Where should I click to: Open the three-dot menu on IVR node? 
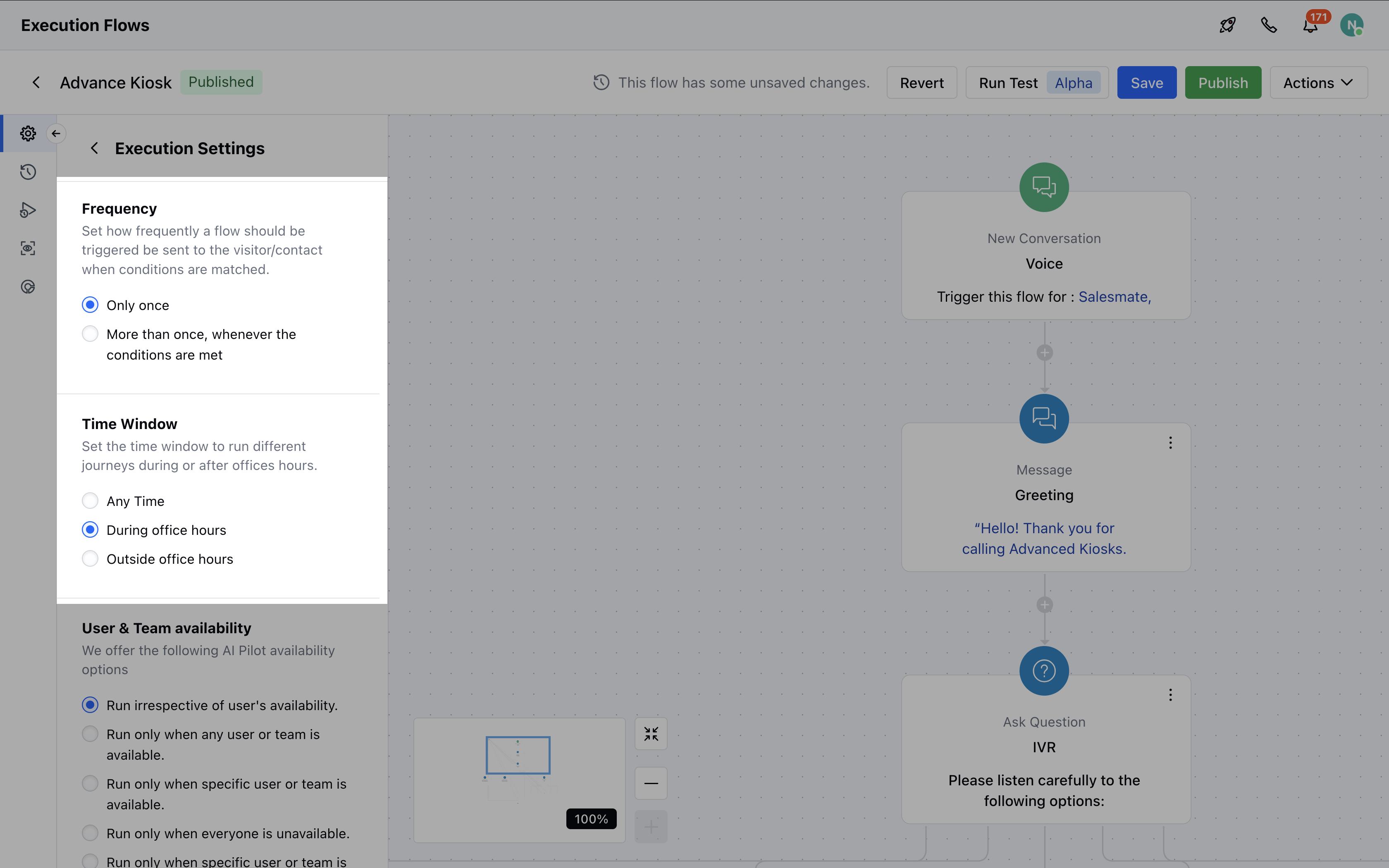1170,695
